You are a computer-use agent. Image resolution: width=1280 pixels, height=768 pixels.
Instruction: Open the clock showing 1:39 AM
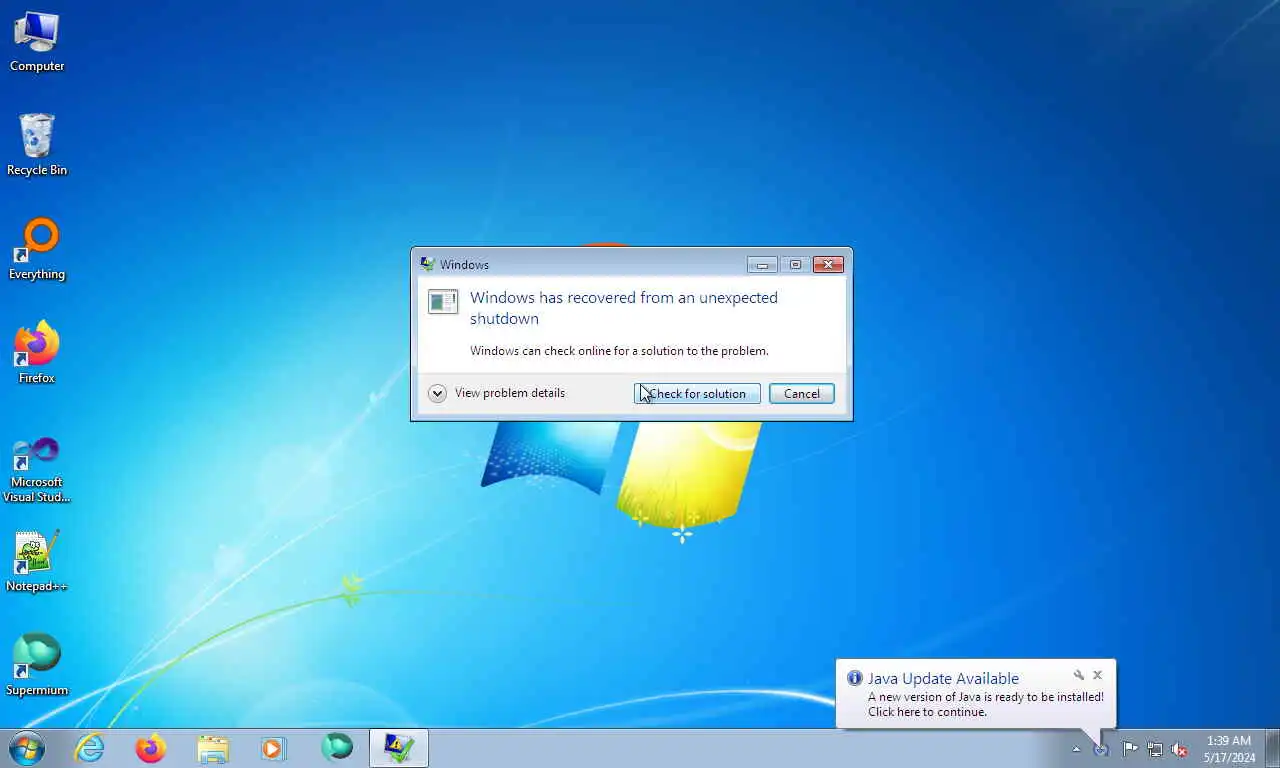click(1229, 749)
